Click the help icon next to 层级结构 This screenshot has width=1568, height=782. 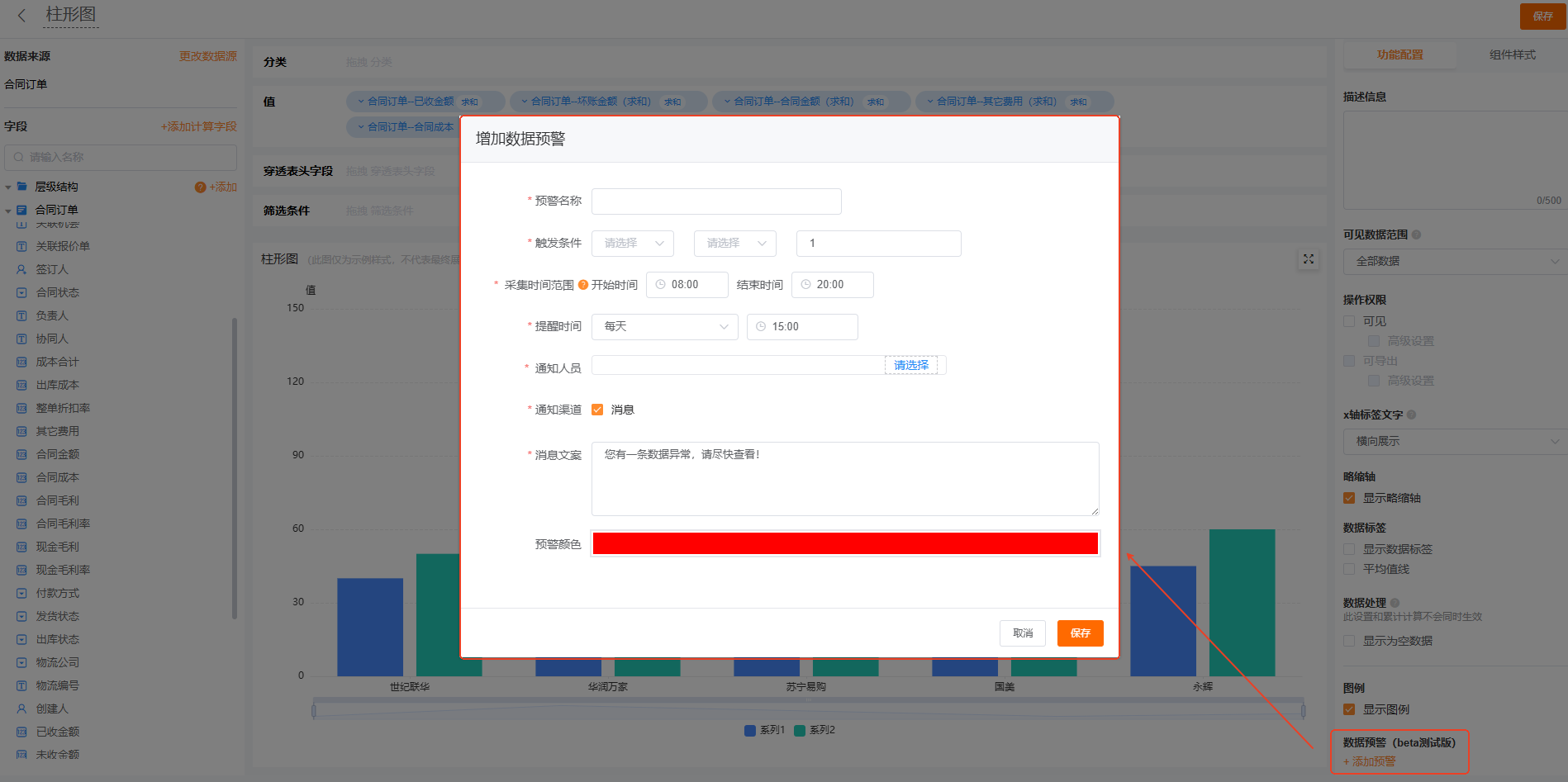click(200, 187)
